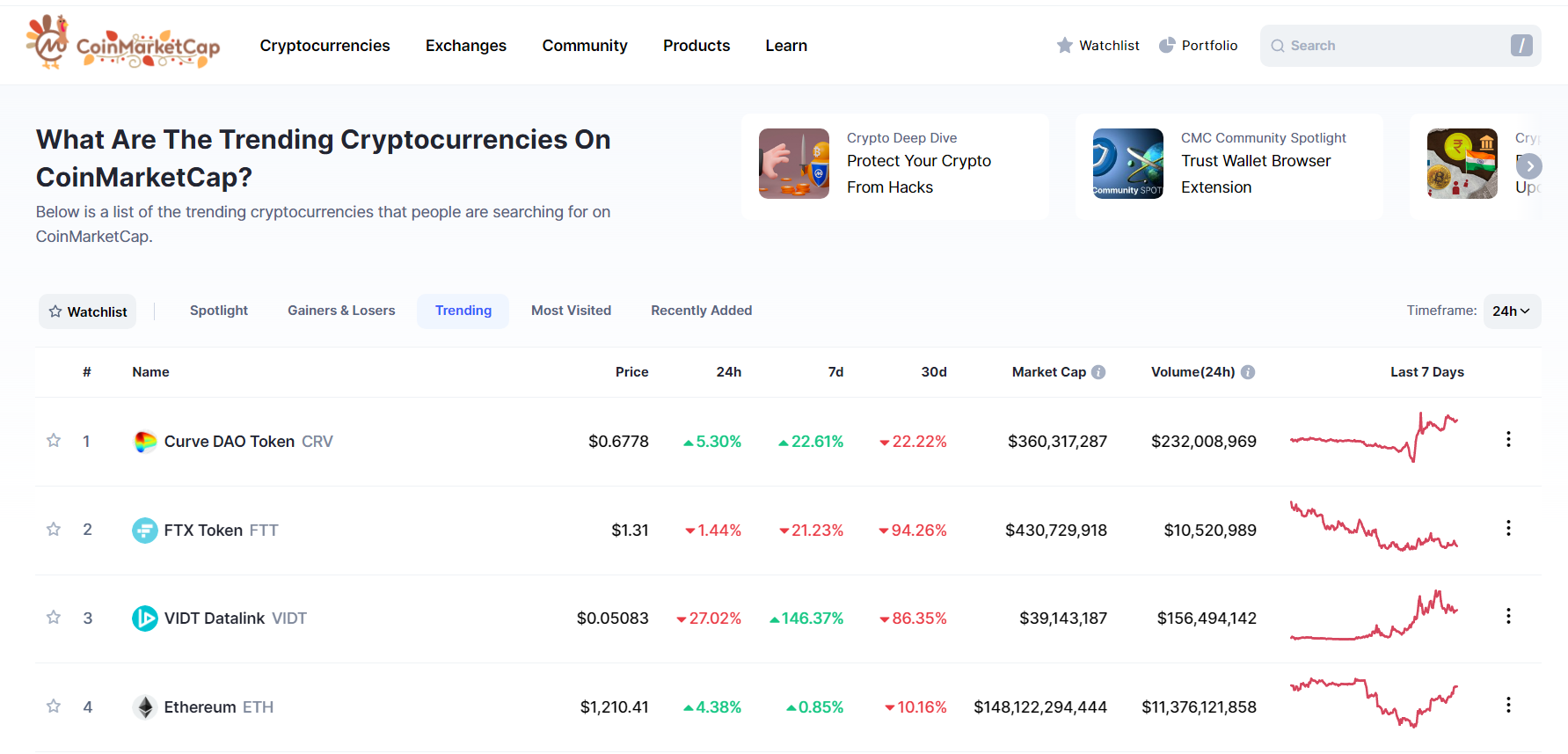1568x754 pixels.
Task: Click the India crypto article thumbnail
Action: (1462, 164)
